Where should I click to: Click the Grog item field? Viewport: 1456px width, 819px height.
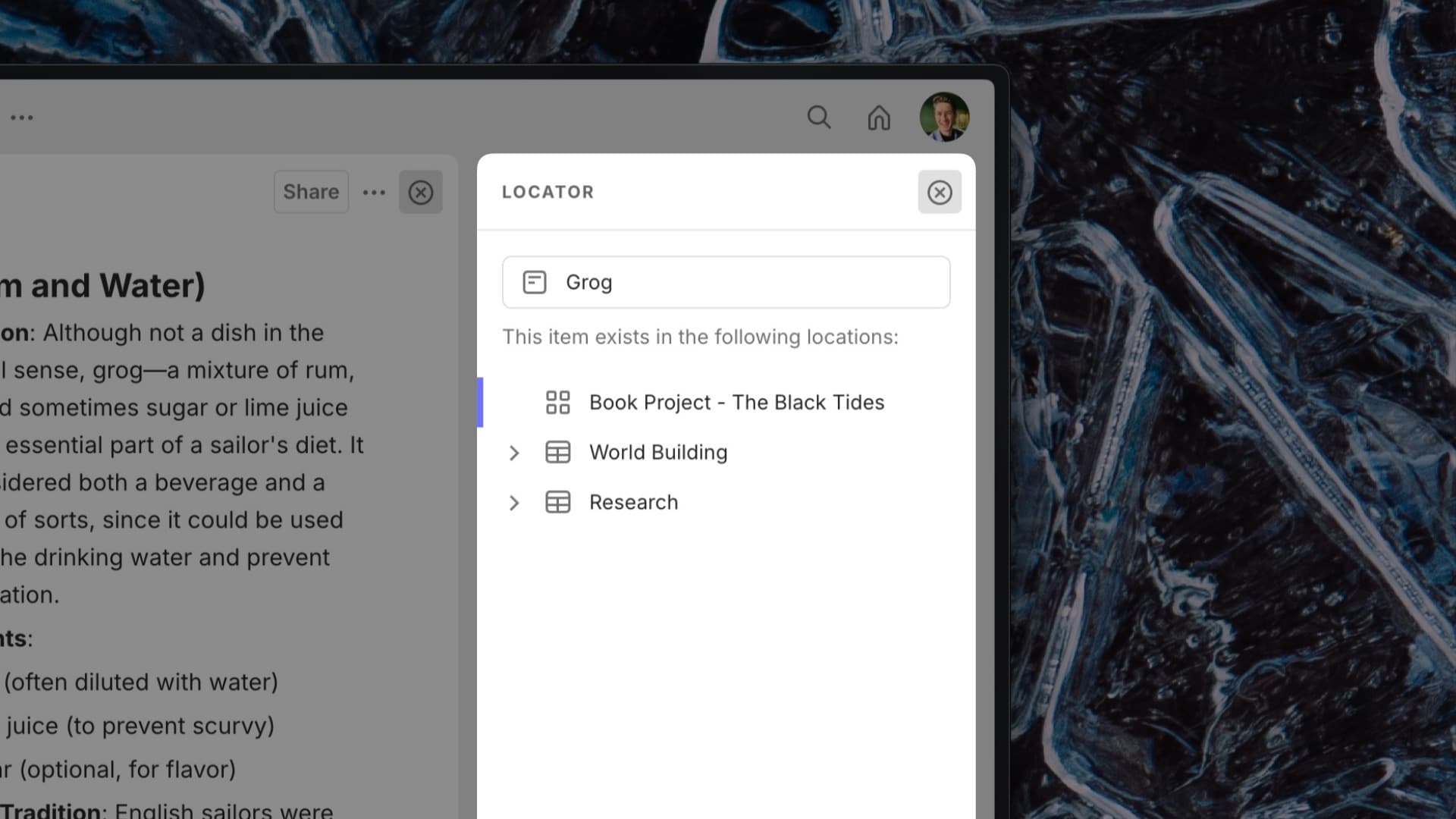click(726, 282)
